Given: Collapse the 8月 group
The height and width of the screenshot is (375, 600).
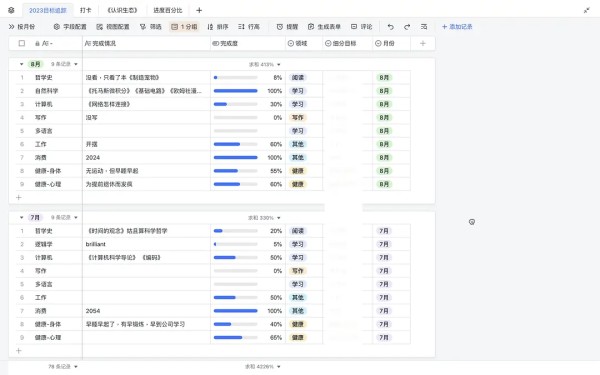Looking at the screenshot, I should pos(21,64).
